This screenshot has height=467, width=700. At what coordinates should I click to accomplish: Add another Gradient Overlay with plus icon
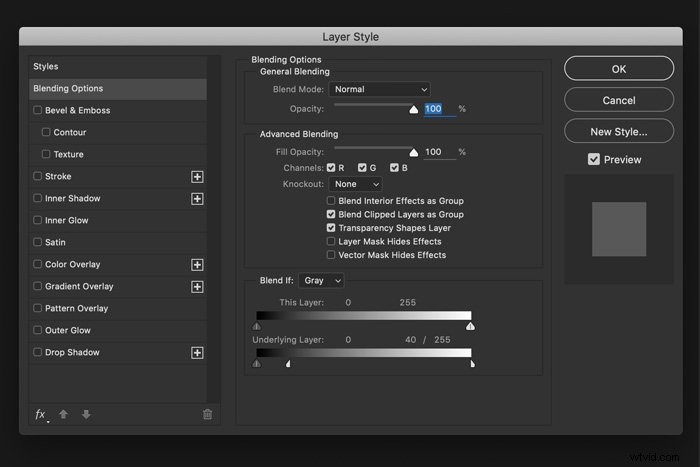[x=197, y=287]
